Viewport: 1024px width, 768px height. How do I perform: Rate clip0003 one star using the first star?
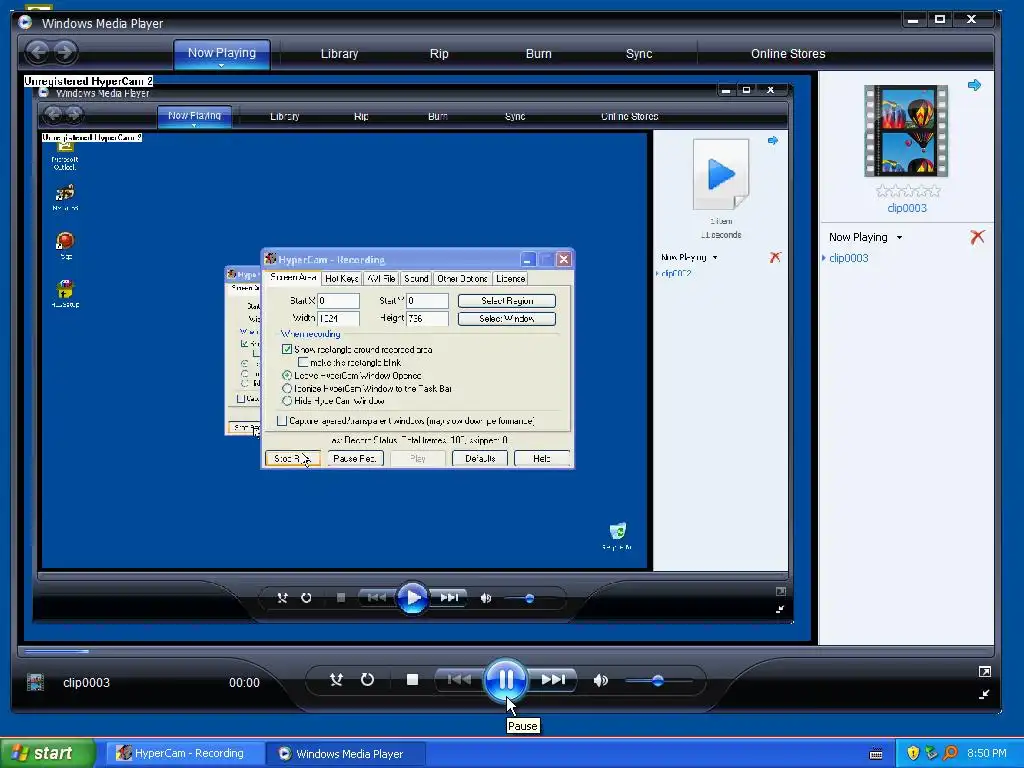coord(882,191)
